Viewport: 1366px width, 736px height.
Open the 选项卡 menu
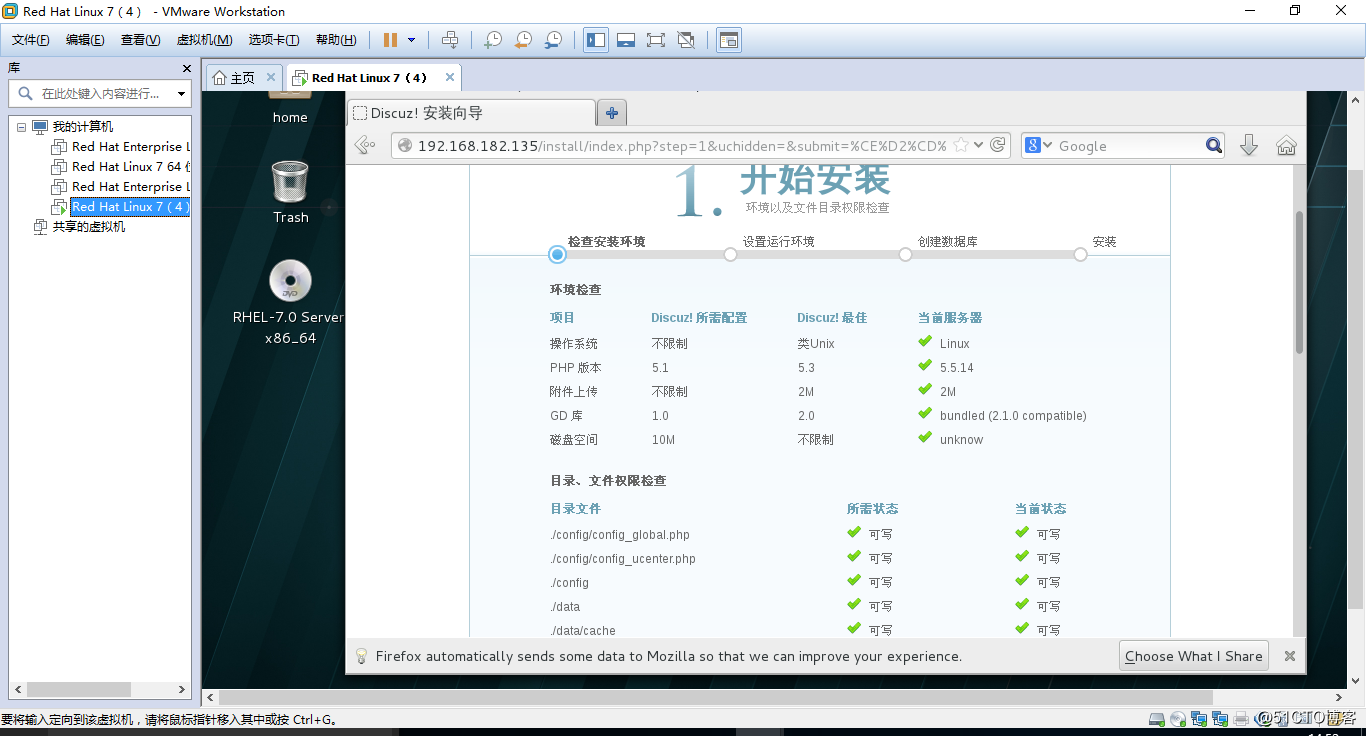point(274,40)
